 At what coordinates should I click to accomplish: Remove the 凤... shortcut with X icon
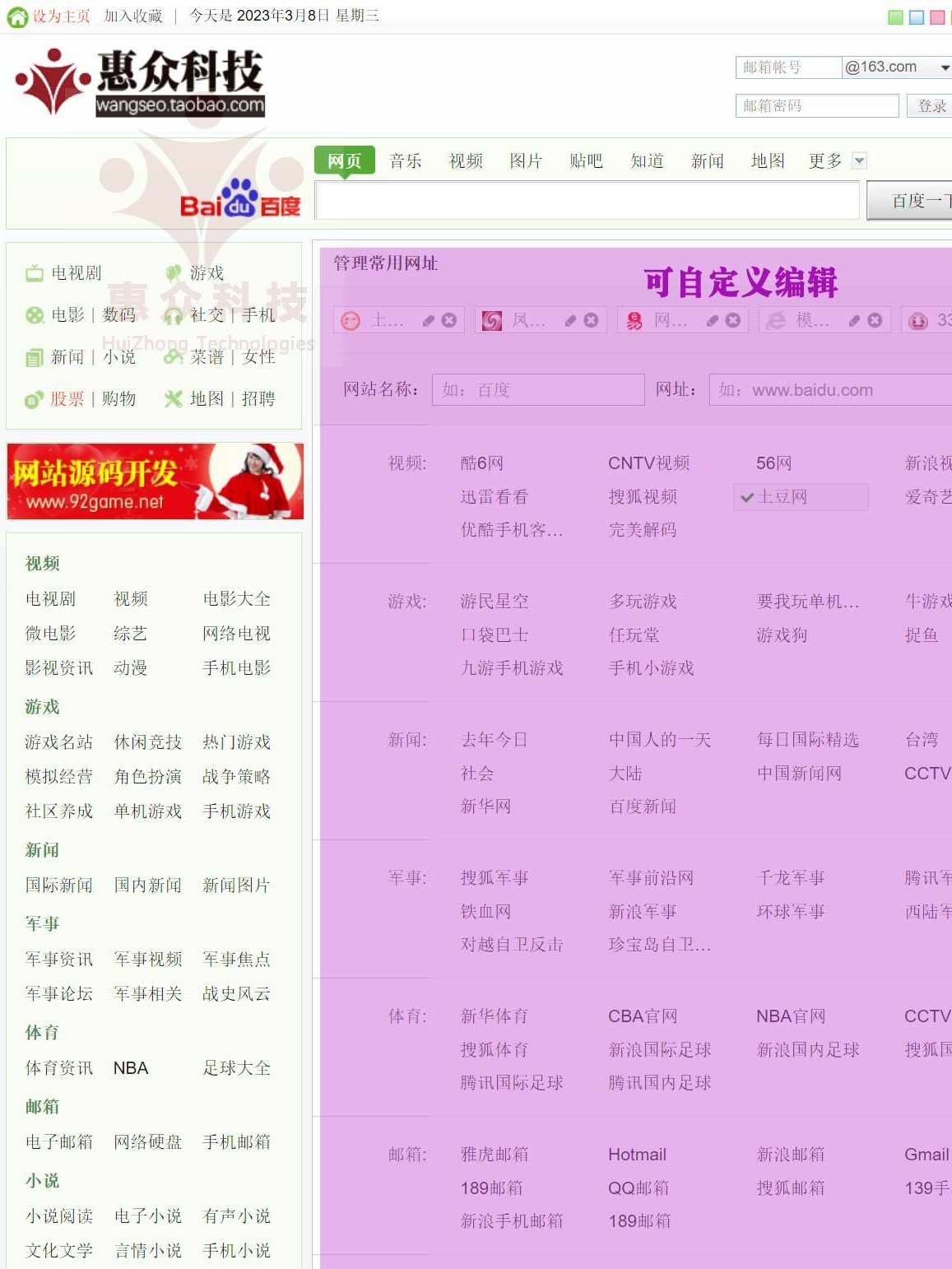(x=591, y=320)
